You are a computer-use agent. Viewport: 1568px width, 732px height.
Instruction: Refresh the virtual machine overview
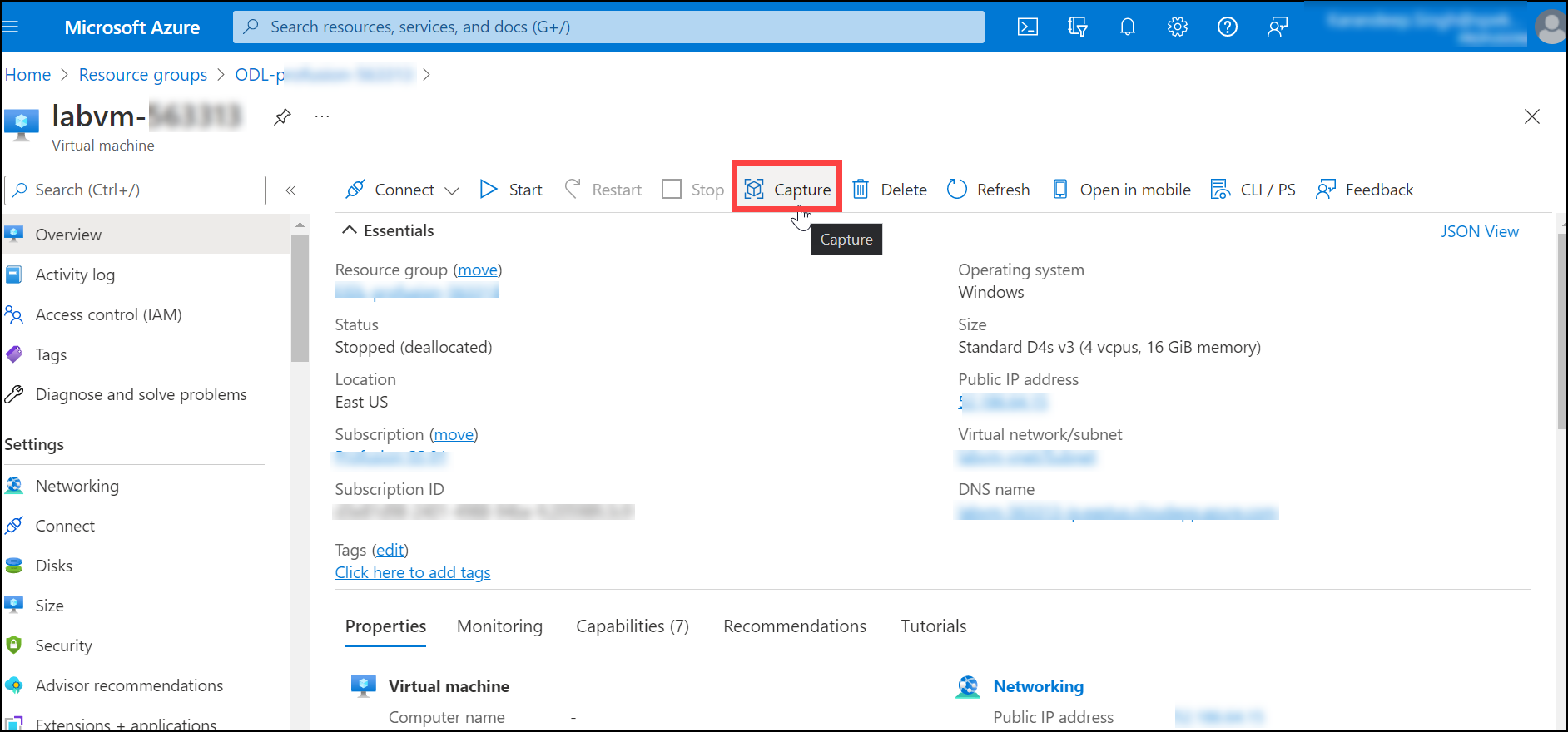(989, 190)
